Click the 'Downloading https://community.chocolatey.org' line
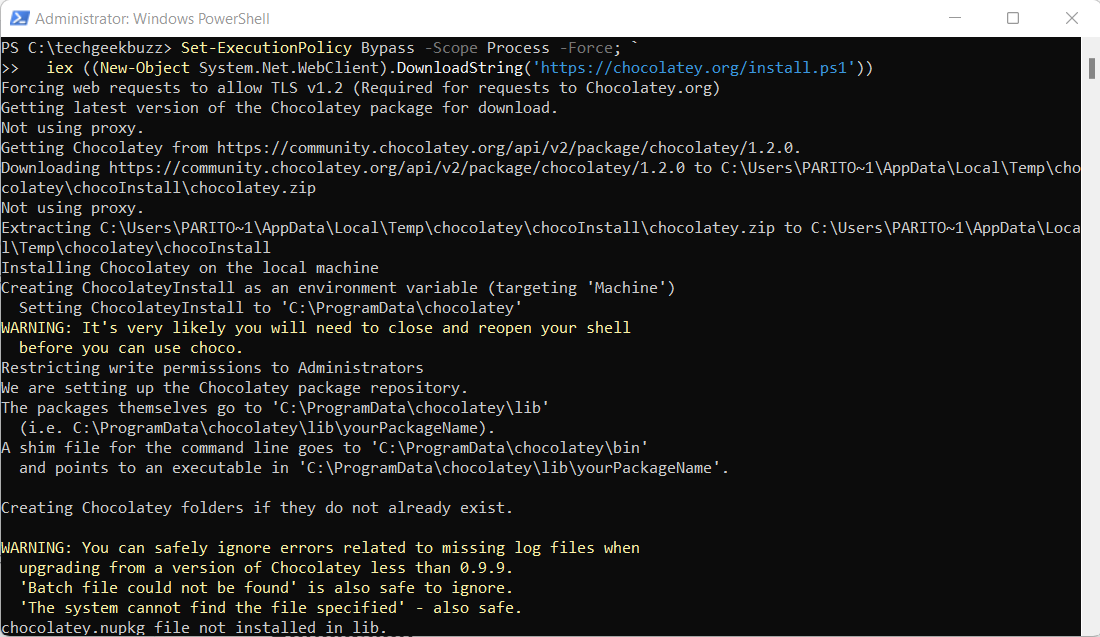This screenshot has height=637, width=1100. 541,168
